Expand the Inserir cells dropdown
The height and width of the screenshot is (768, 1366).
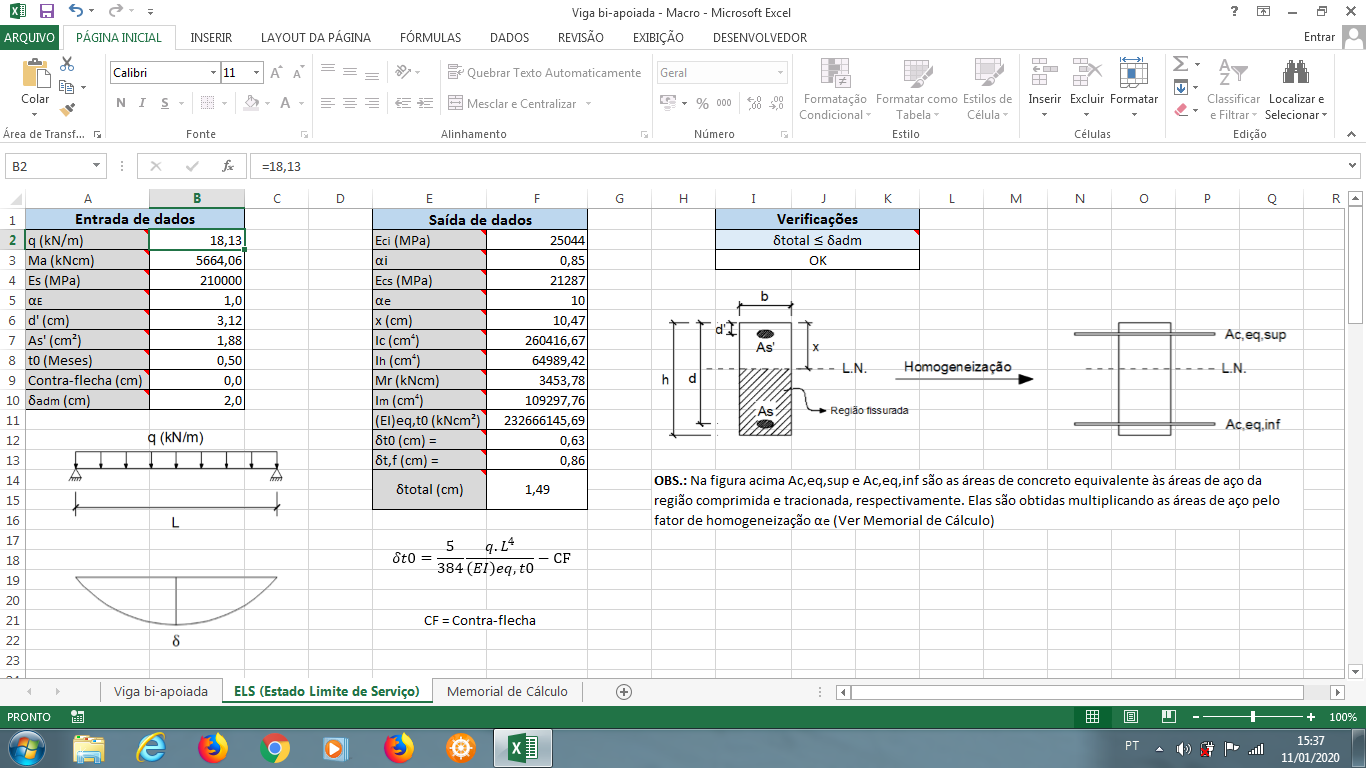(1045, 114)
